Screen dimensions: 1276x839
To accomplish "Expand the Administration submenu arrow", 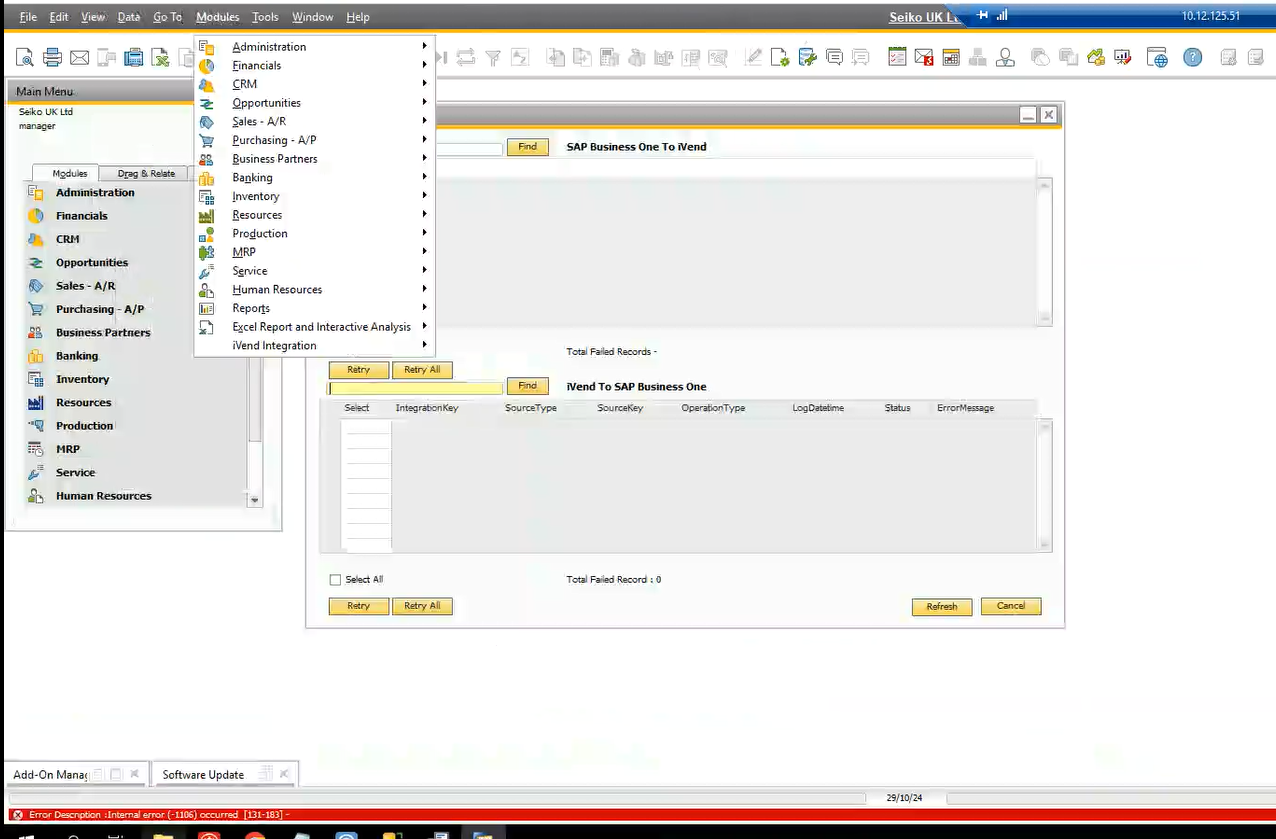I will (425, 47).
